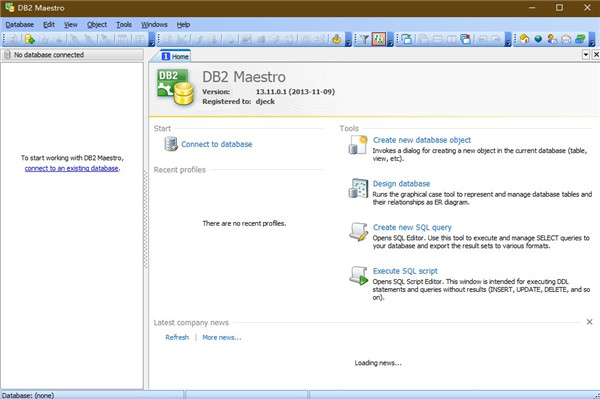Click the home page toolbar icon
Viewport: 600px width, 399px height.
click(525, 39)
